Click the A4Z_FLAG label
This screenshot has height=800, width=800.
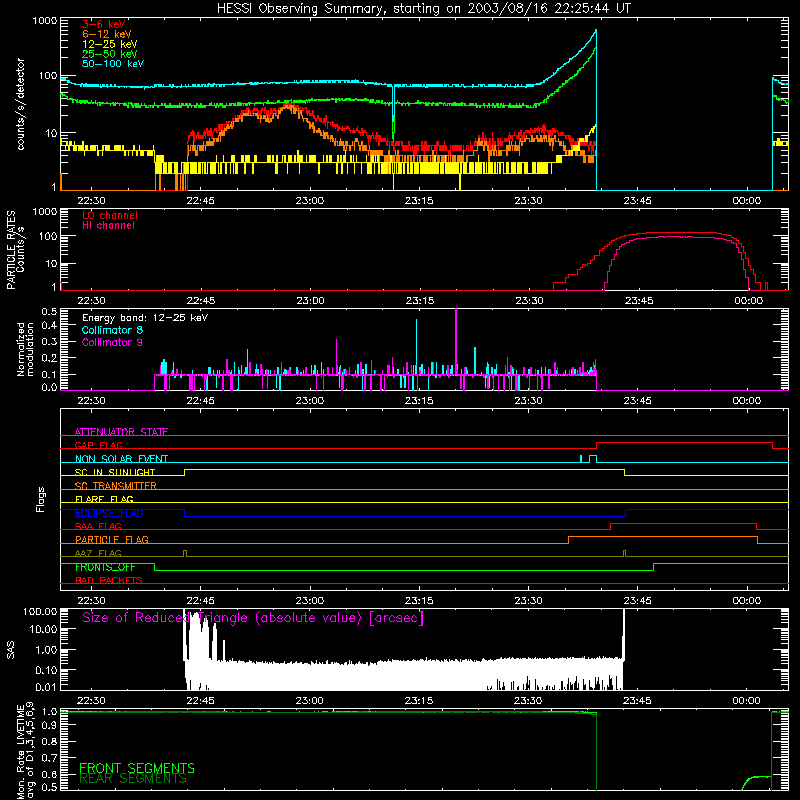pyautogui.click(x=98, y=553)
